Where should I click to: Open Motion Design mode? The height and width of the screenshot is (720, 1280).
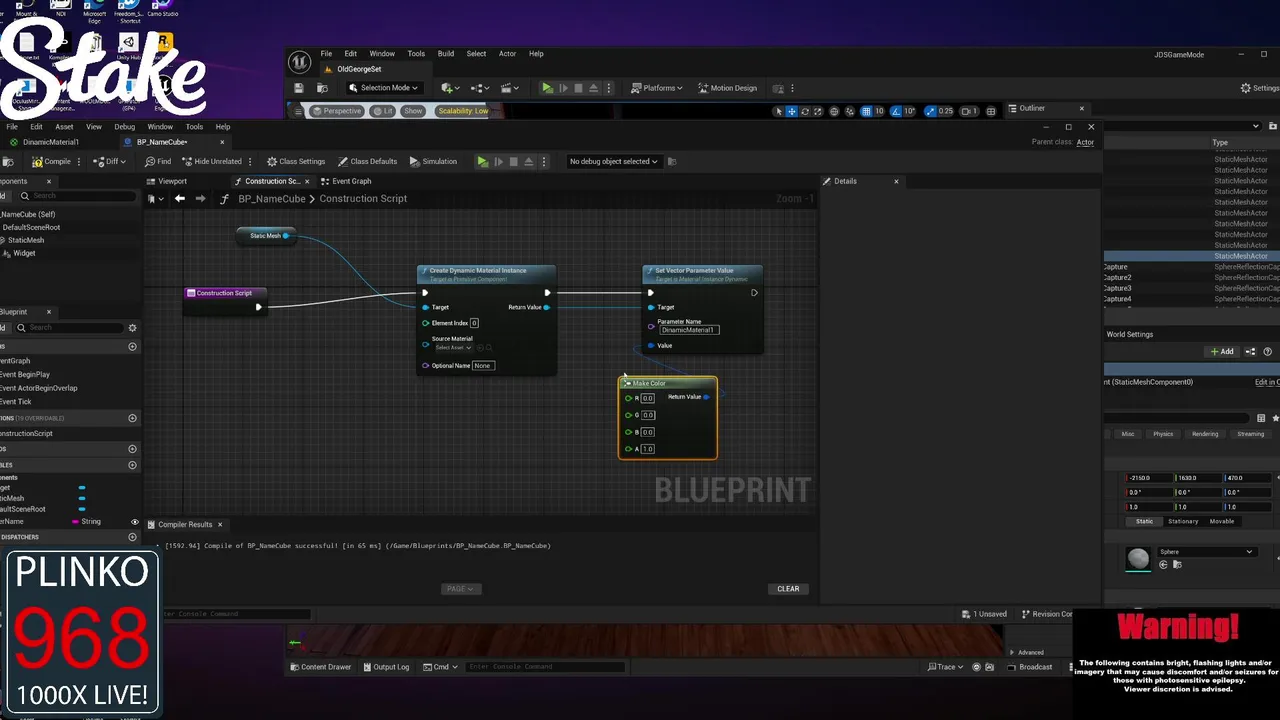[x=727, y=88]
